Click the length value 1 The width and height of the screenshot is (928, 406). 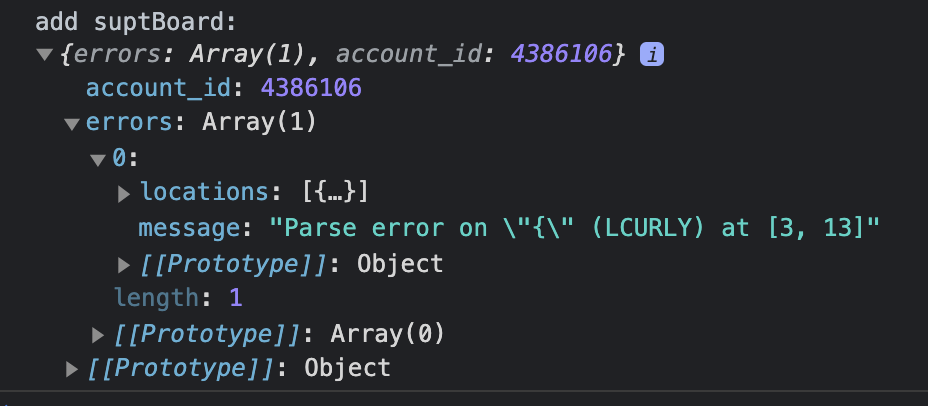pos(236,298)
